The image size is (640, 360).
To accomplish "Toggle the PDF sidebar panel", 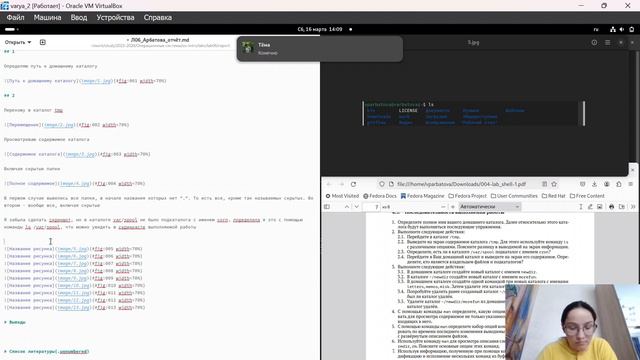I will click(x=327, y=207).
